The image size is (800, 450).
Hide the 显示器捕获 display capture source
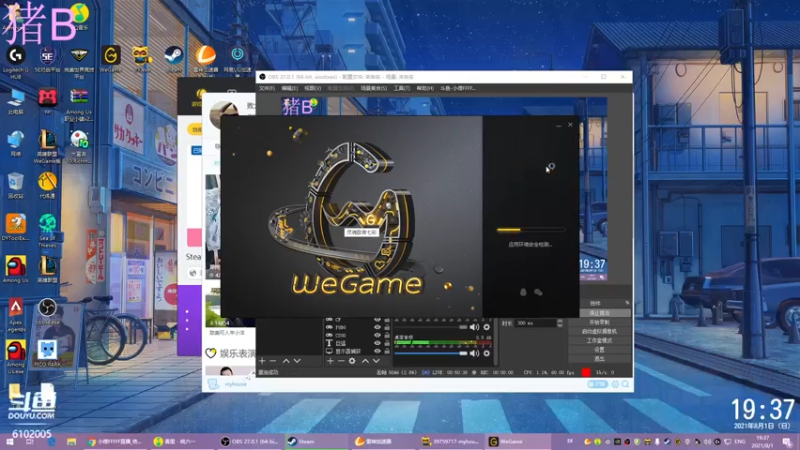(x=378, y=352)
